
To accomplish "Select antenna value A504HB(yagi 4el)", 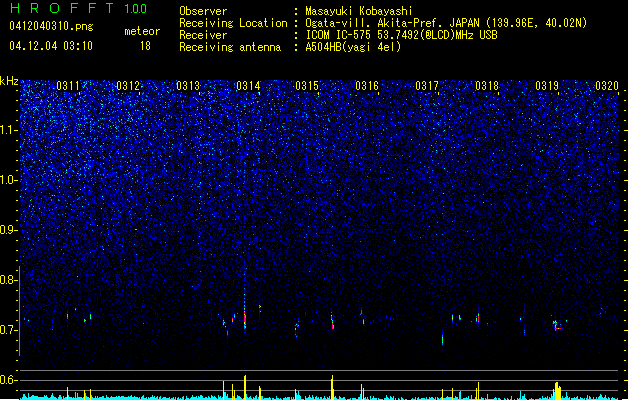I will pyautogui.click(x=353, y=47).
